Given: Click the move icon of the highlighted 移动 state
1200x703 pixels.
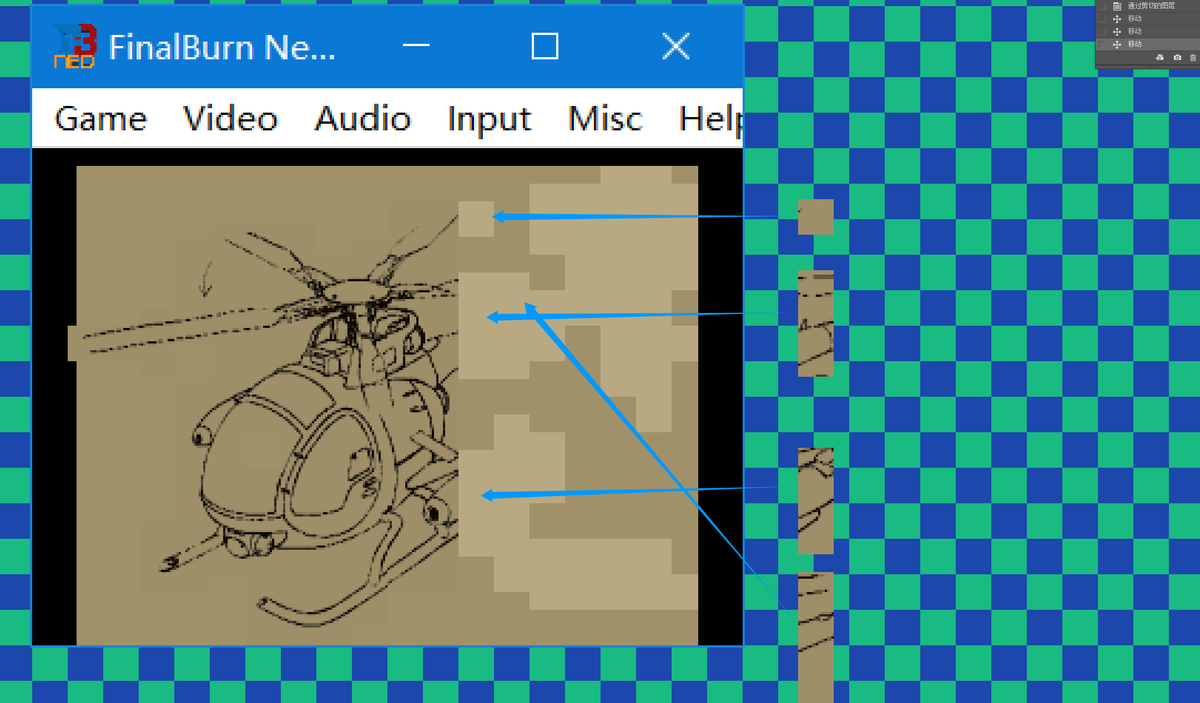Looking at the screenshot, I should [1117, 45].
